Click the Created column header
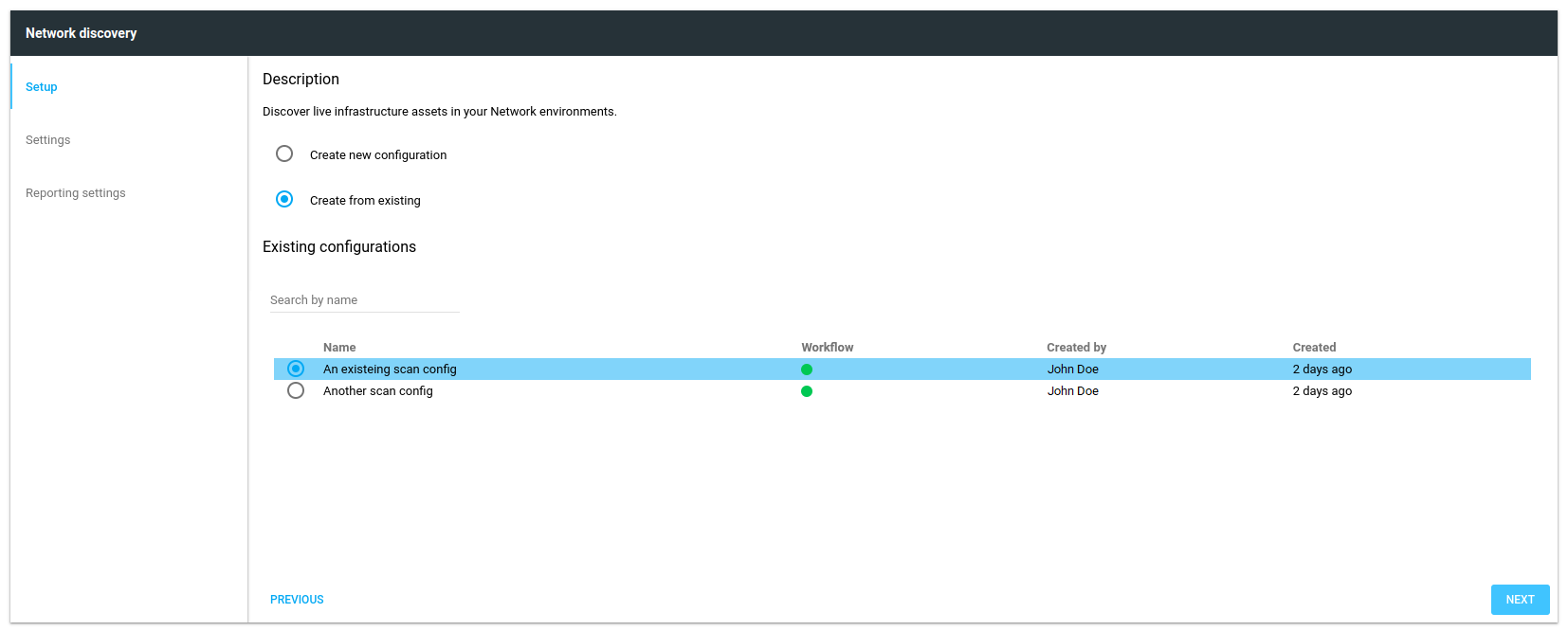Image resolution: width=1568 pixels, height=631 pixels. 1314,347
